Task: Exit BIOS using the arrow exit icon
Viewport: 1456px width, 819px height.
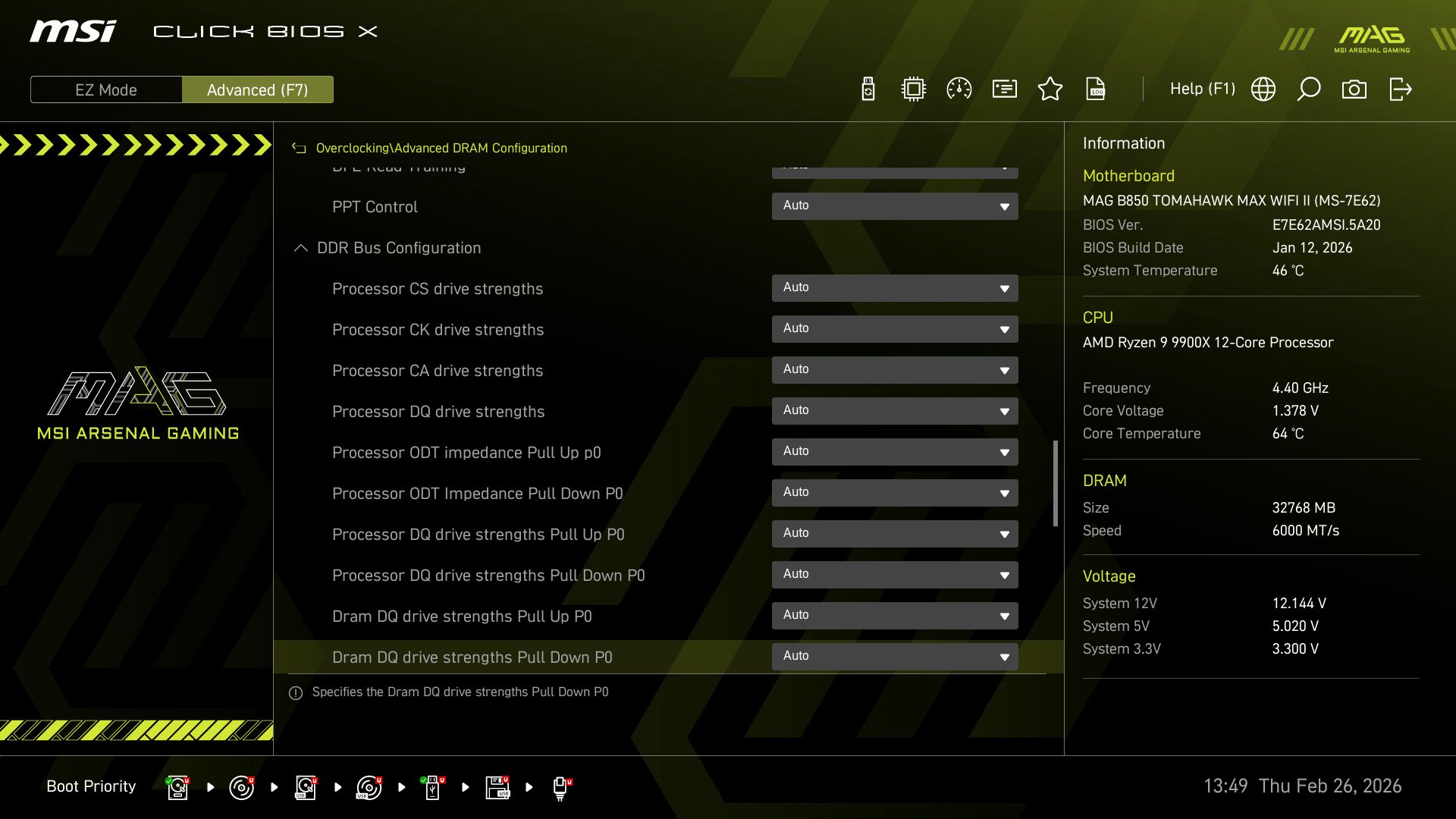Action: pos(1401,89)
